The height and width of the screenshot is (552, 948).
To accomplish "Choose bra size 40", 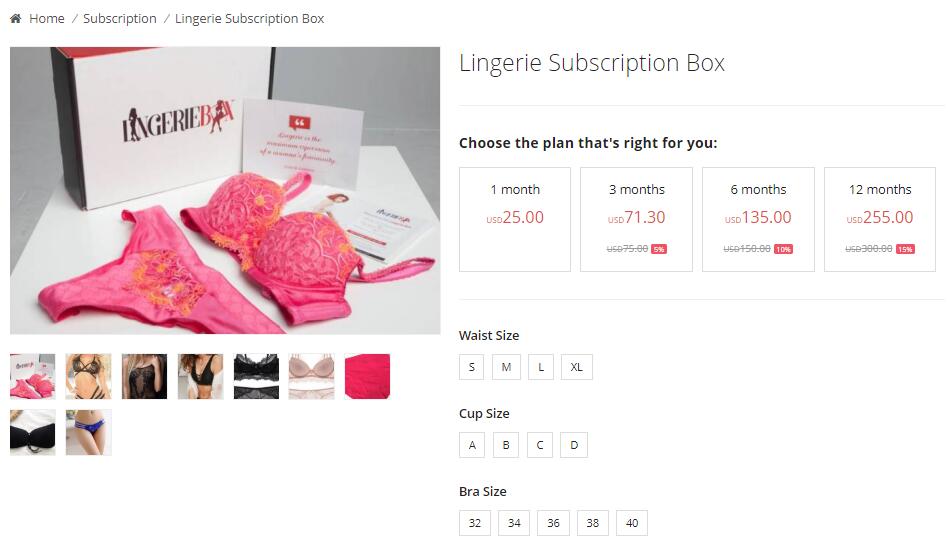I will click(x=632, y=523).
